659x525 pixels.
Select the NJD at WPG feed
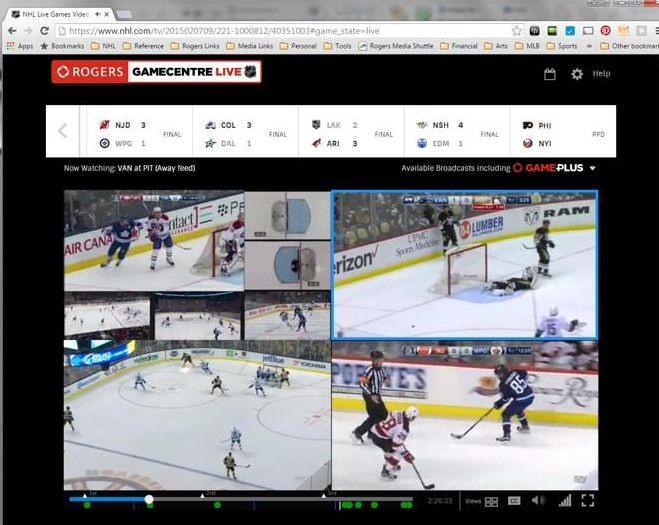click(x=465, y=415)
